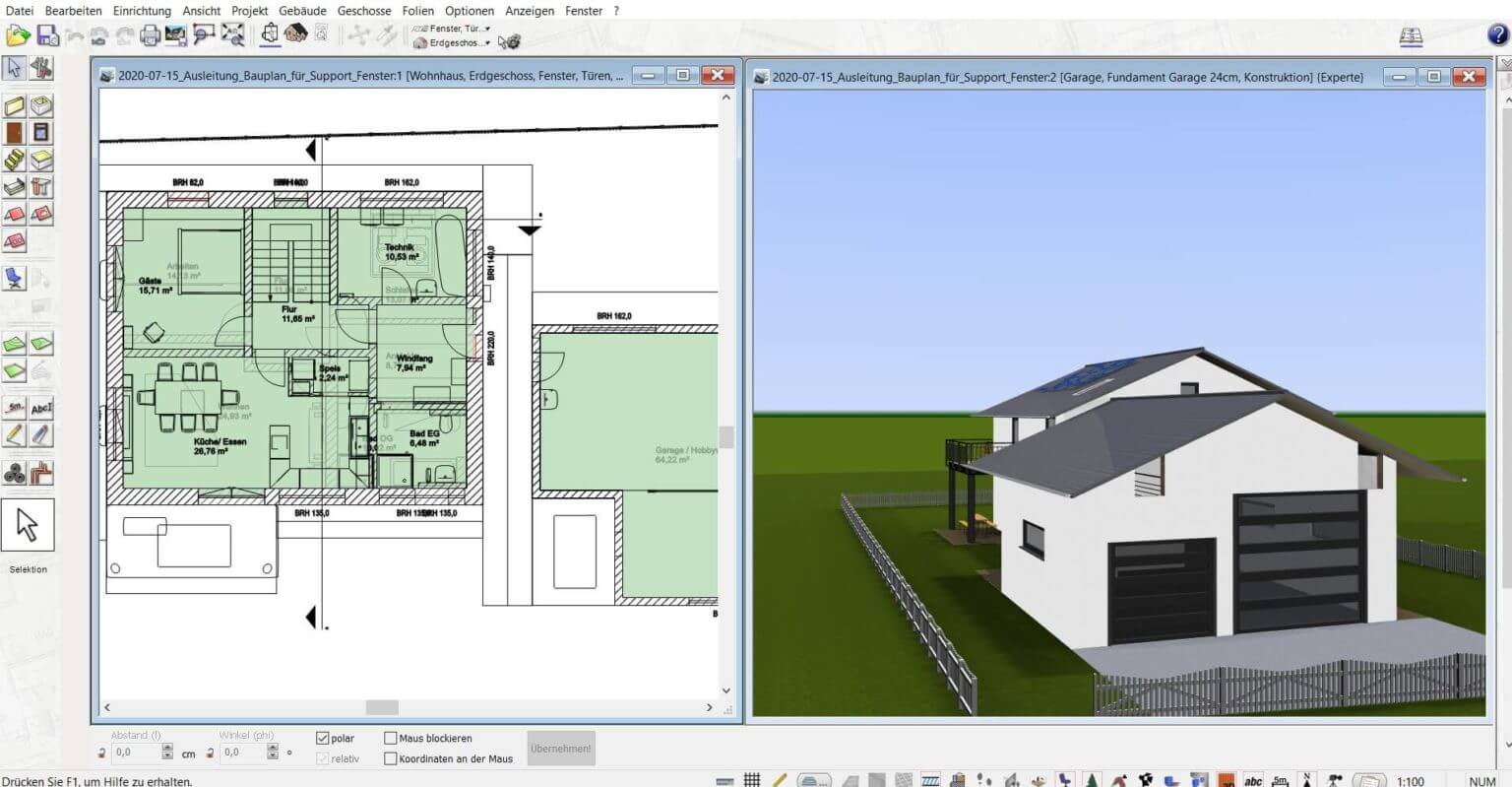Image resolution: width=1512 pixels, height=787 pixels.
Task: Click the printer icon in the toolbar
Action: coord(150,36)
